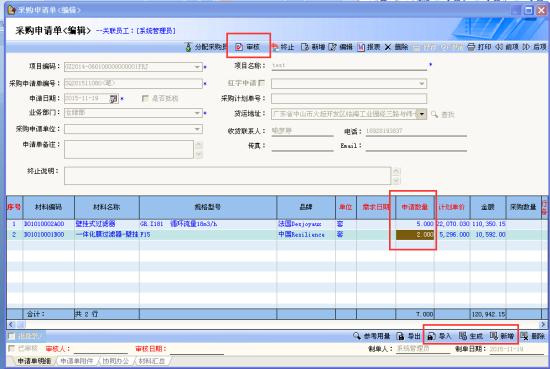Screen dimensions: 550x369
Task: Click the 电话 input field
Action: pos(416,131)
